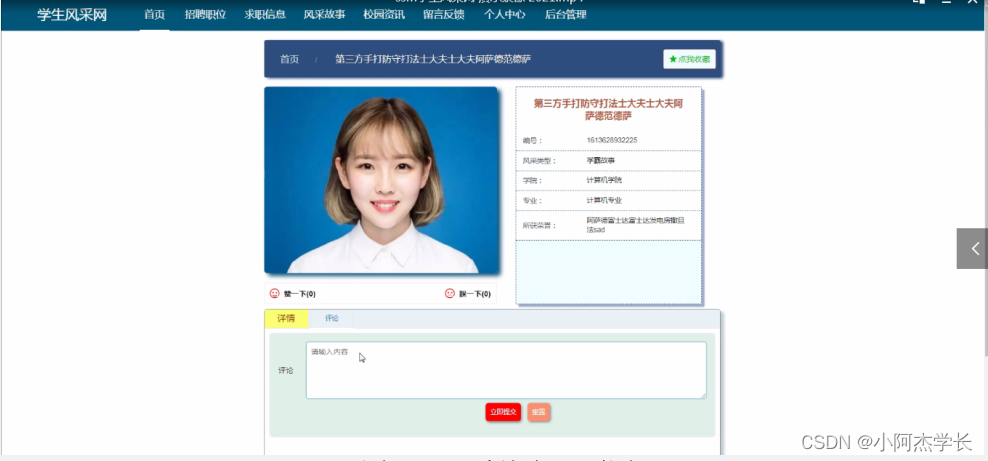Open 后台管理 in the top navigation
Image resolution: width=988 pixels, height=461 pixels.
click(x=566, y=14)
